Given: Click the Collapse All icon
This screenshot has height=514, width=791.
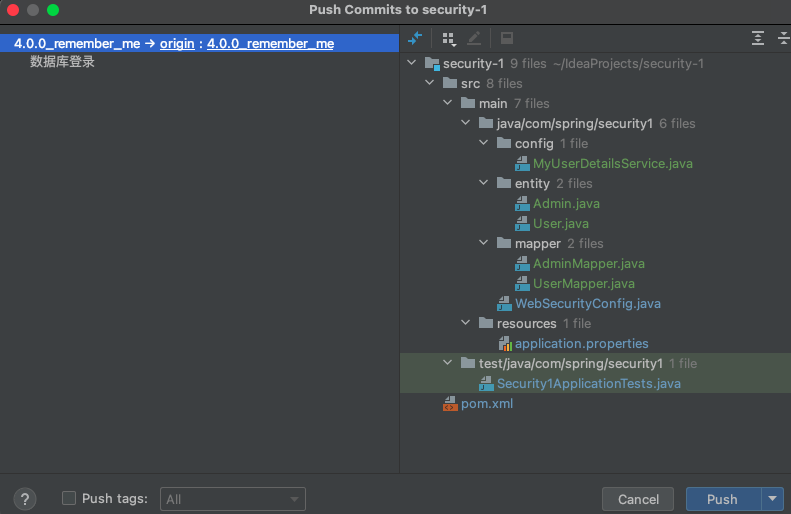Looking at the screenshot, I should [x=783, y=38].
